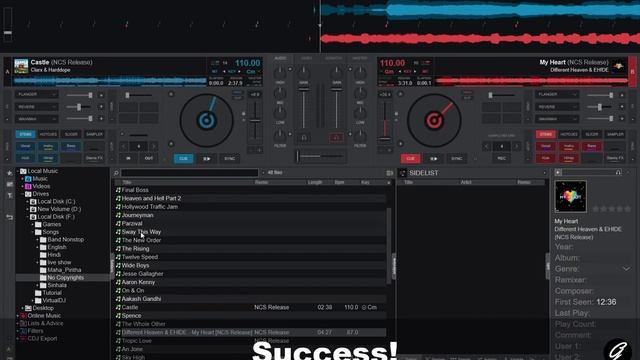Adjust left channel HIGH EQ knob
Viewport: 640px width, 360px height.
pyautogui.click(x=280, y=73)
